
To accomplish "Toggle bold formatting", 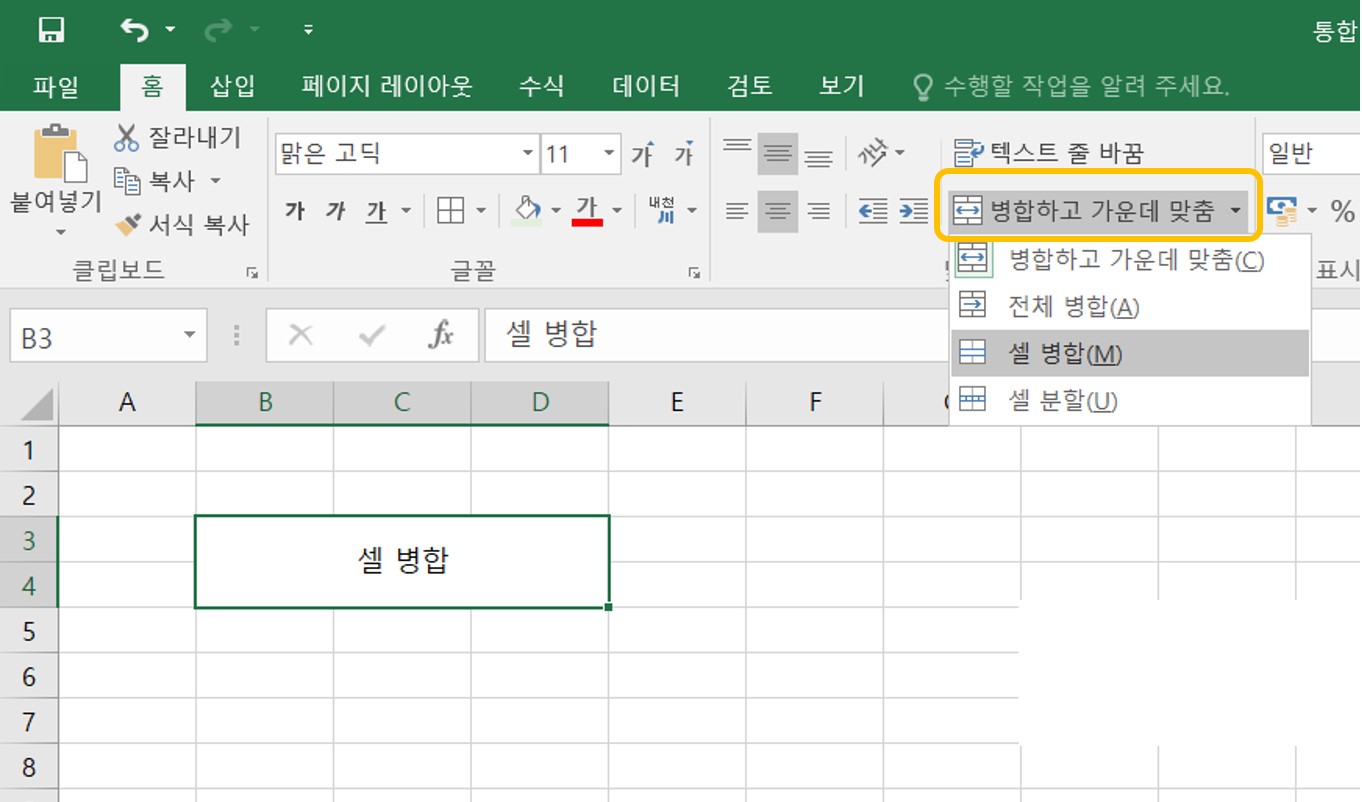I will point(294,210).
